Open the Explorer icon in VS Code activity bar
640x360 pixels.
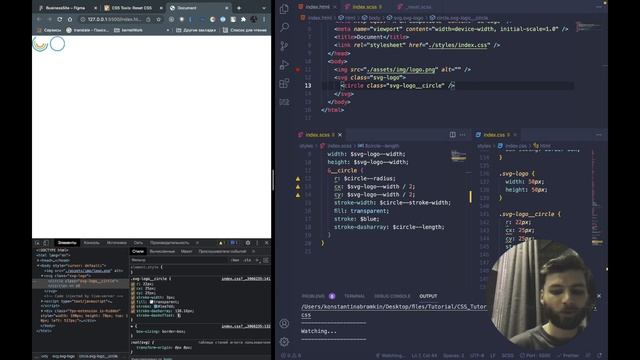(x=284, y=9)
